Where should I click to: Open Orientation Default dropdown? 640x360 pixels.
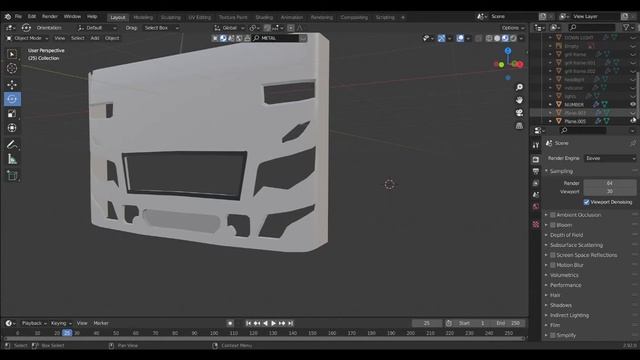point(97,28)
